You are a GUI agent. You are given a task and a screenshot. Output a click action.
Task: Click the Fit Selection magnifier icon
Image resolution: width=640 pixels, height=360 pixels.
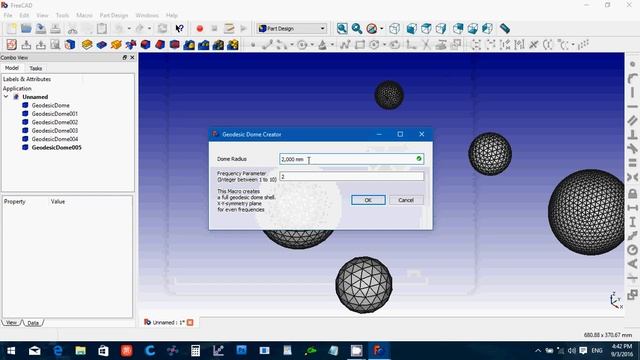point(357,29)
